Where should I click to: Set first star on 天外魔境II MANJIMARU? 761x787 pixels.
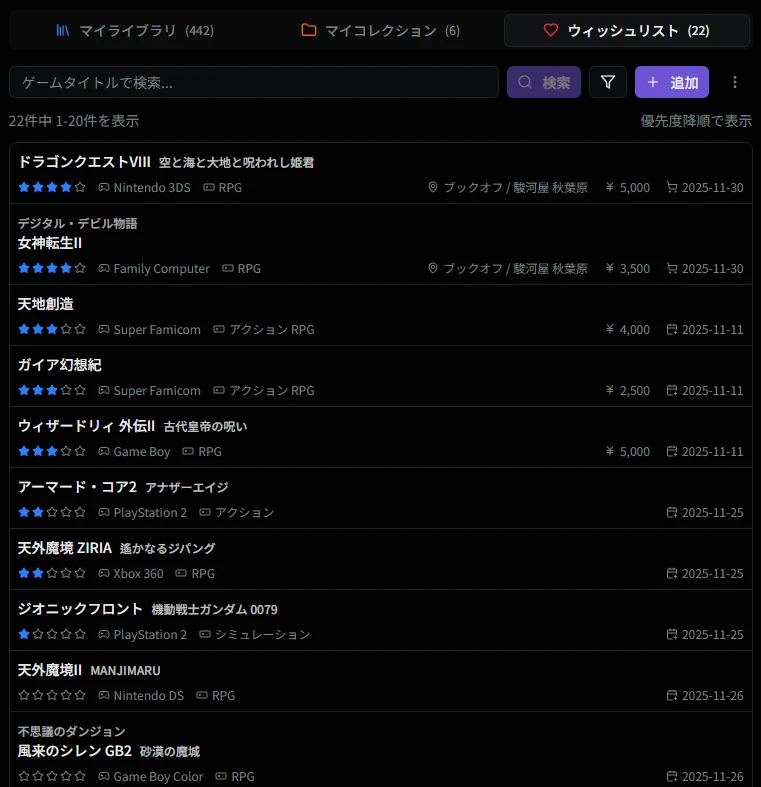pos(24,695)
